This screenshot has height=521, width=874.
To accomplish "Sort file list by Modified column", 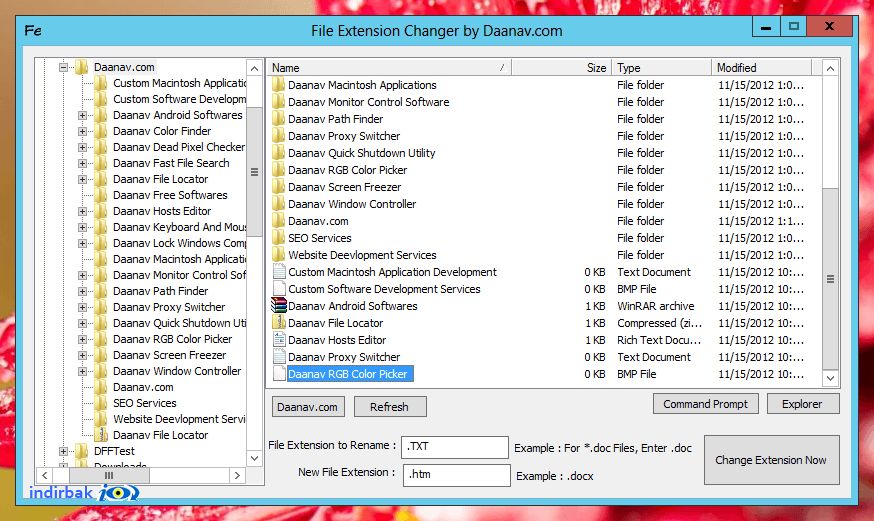I will pyautogui.click(x=761, y=67).
